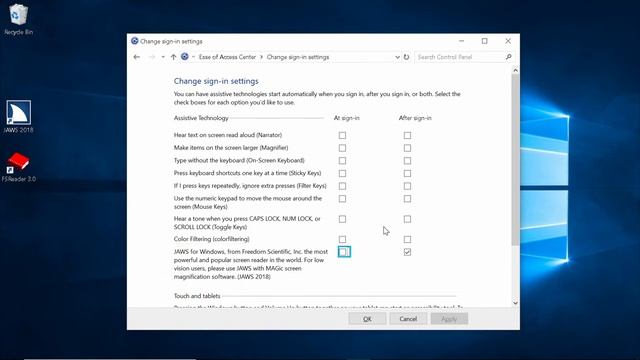Check JAWS 2018 at sign-in box
640x360 pixels.
click(344, 252)
